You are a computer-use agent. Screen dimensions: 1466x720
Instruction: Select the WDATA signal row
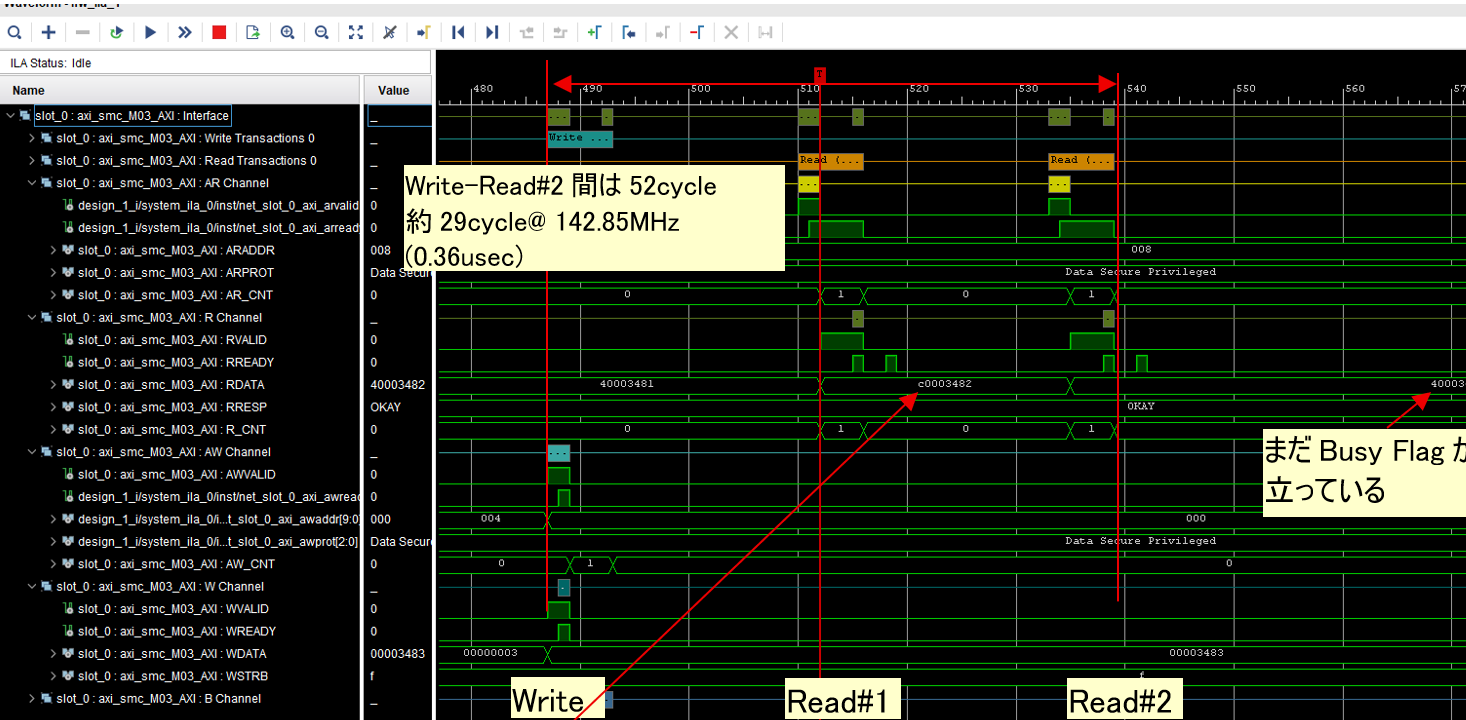pos(172,654)
